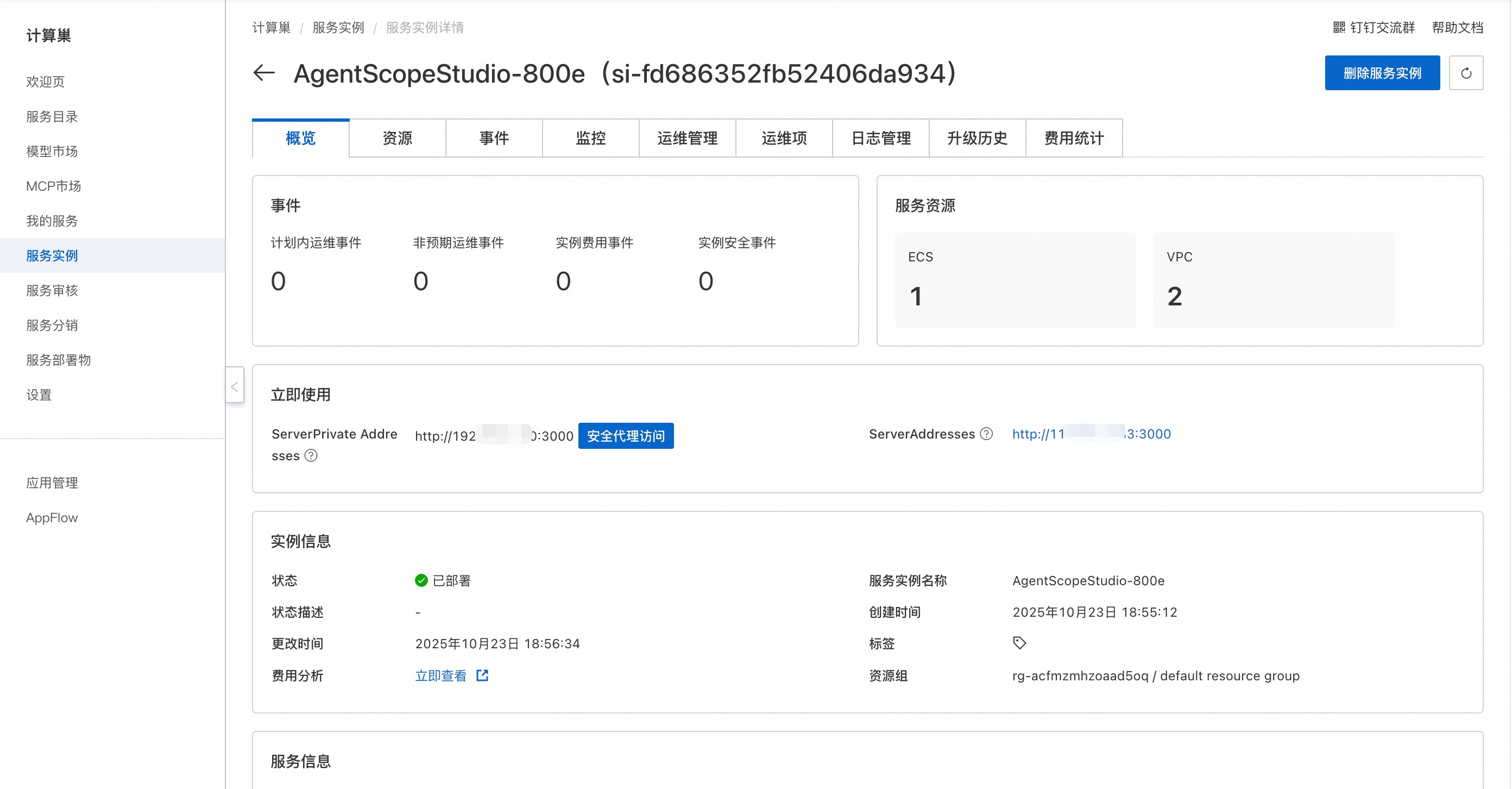Click the refresh icon button

click(x=1466, y=73)
